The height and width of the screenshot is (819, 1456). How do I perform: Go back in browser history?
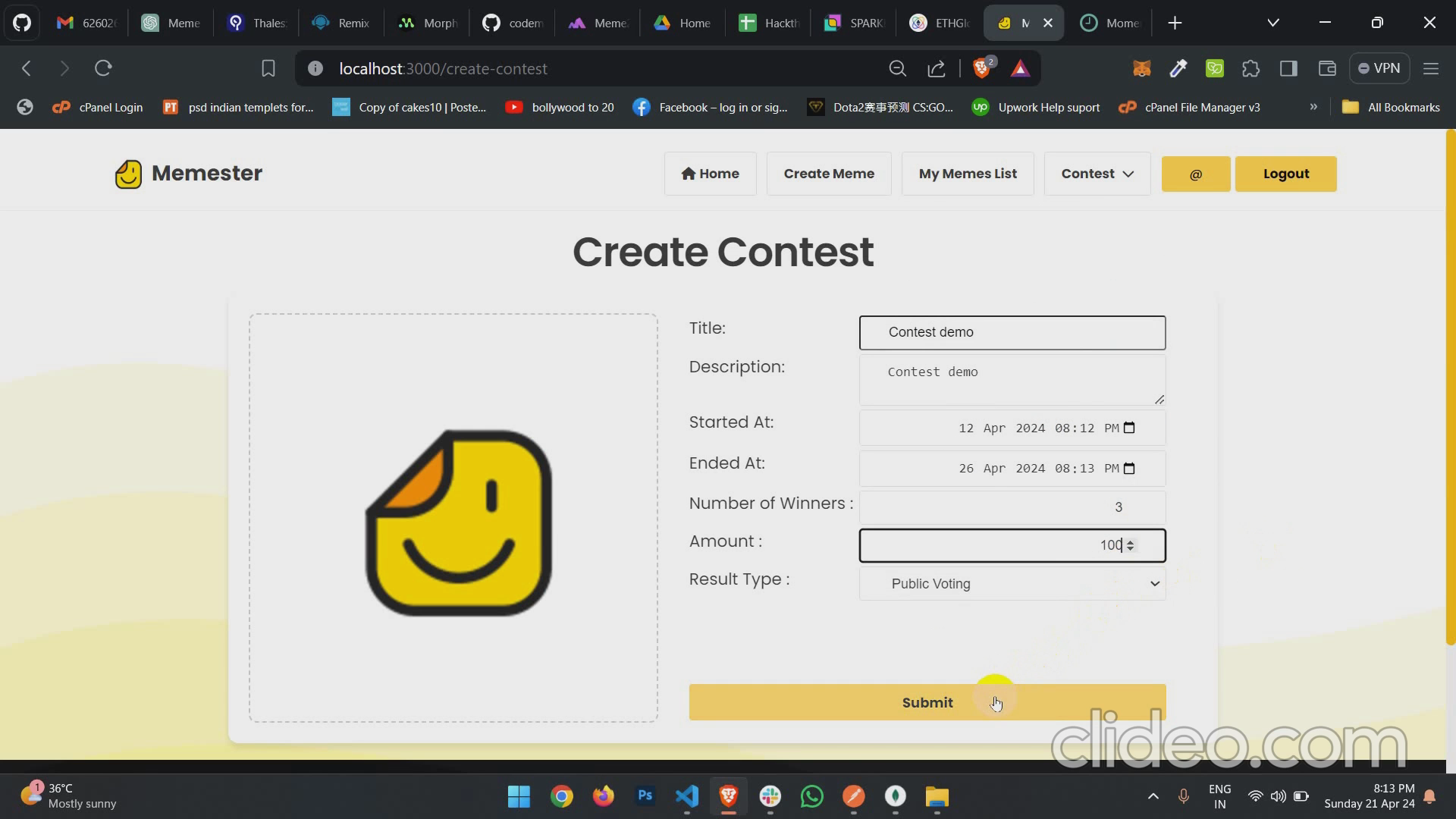(x=27, y=68)
